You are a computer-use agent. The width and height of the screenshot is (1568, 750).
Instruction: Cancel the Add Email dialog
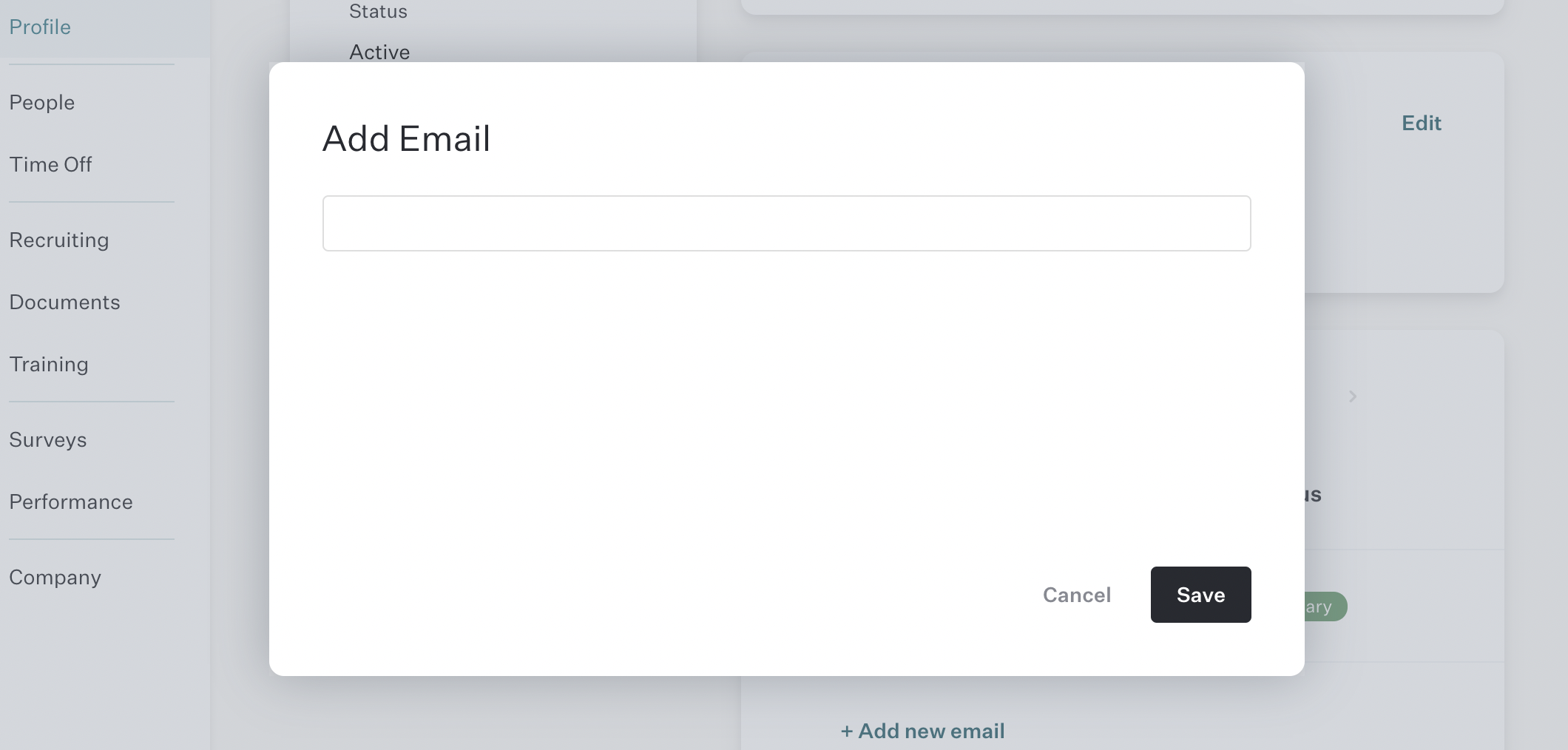click(1076, 595)
